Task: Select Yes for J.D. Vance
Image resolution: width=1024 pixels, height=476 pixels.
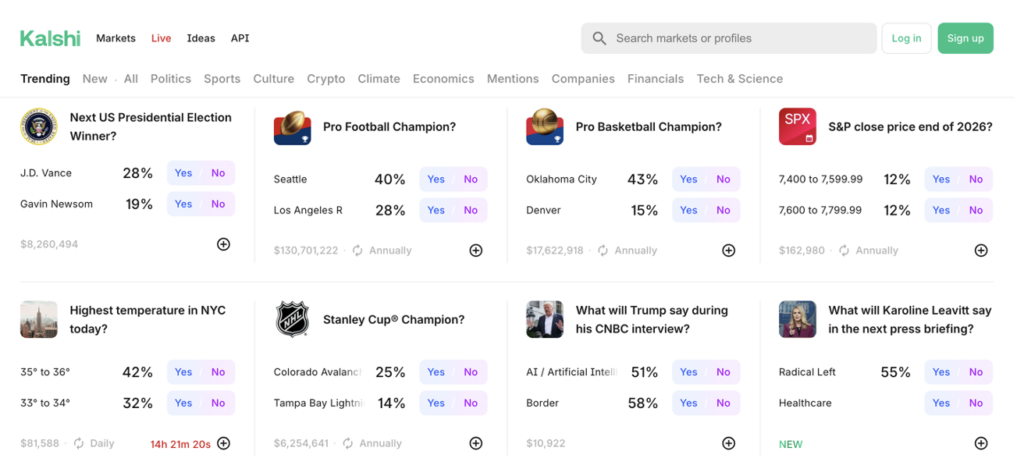Action: 183,173
